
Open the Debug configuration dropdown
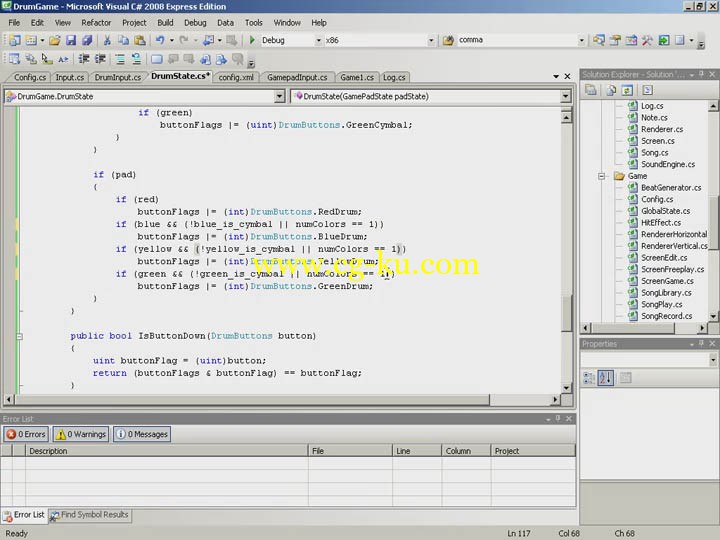pos(318,40)
